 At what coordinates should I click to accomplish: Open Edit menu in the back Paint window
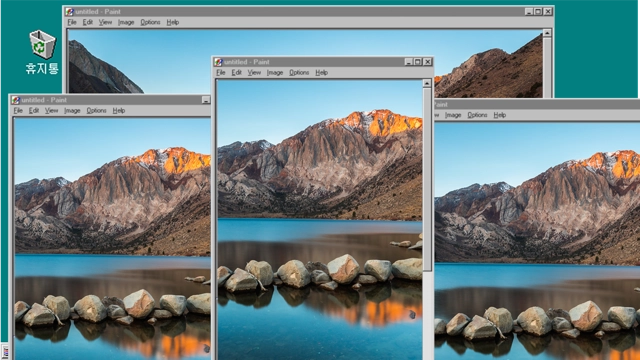coord(88,22)
